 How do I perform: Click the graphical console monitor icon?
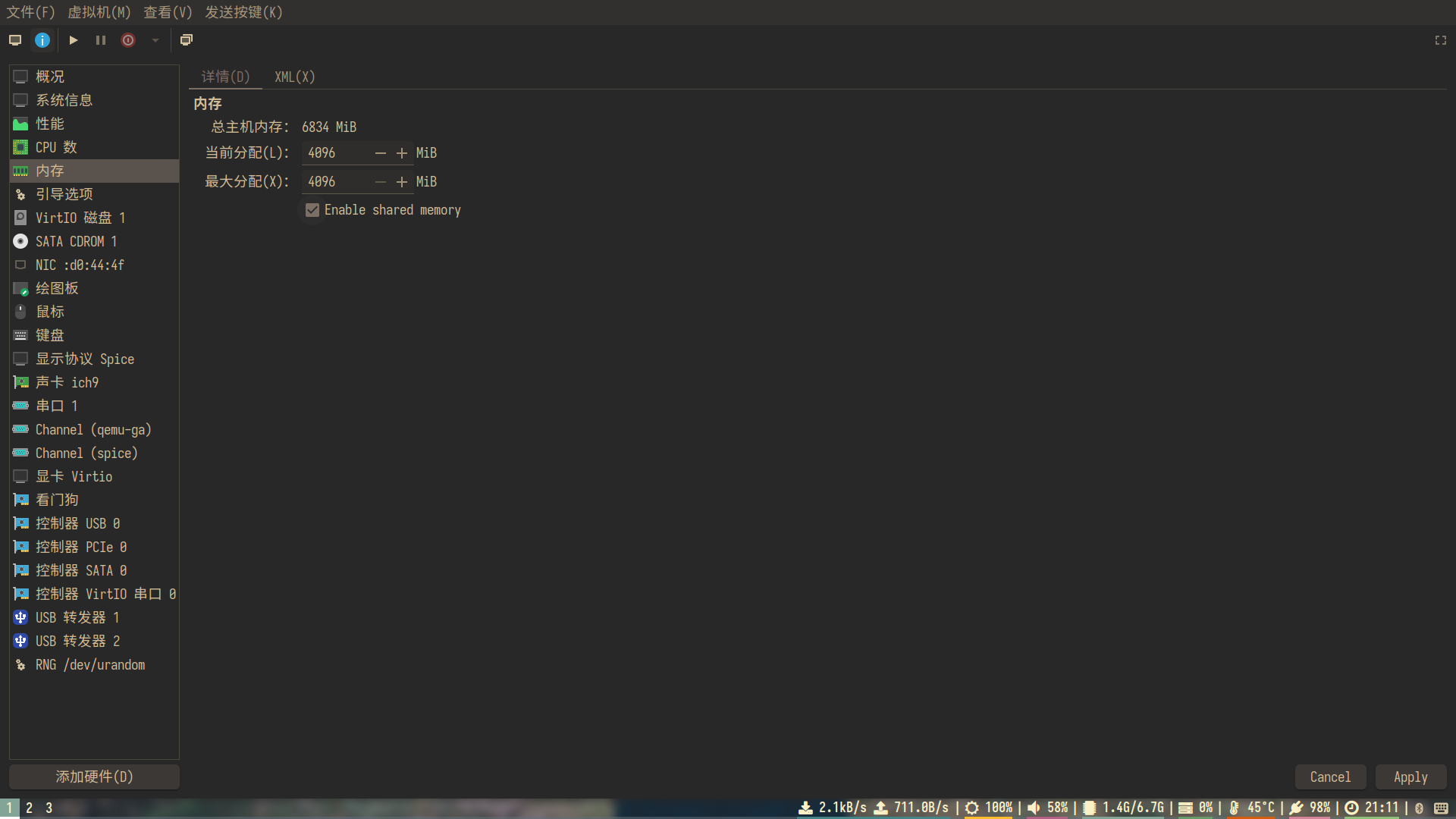pos(15,40)
